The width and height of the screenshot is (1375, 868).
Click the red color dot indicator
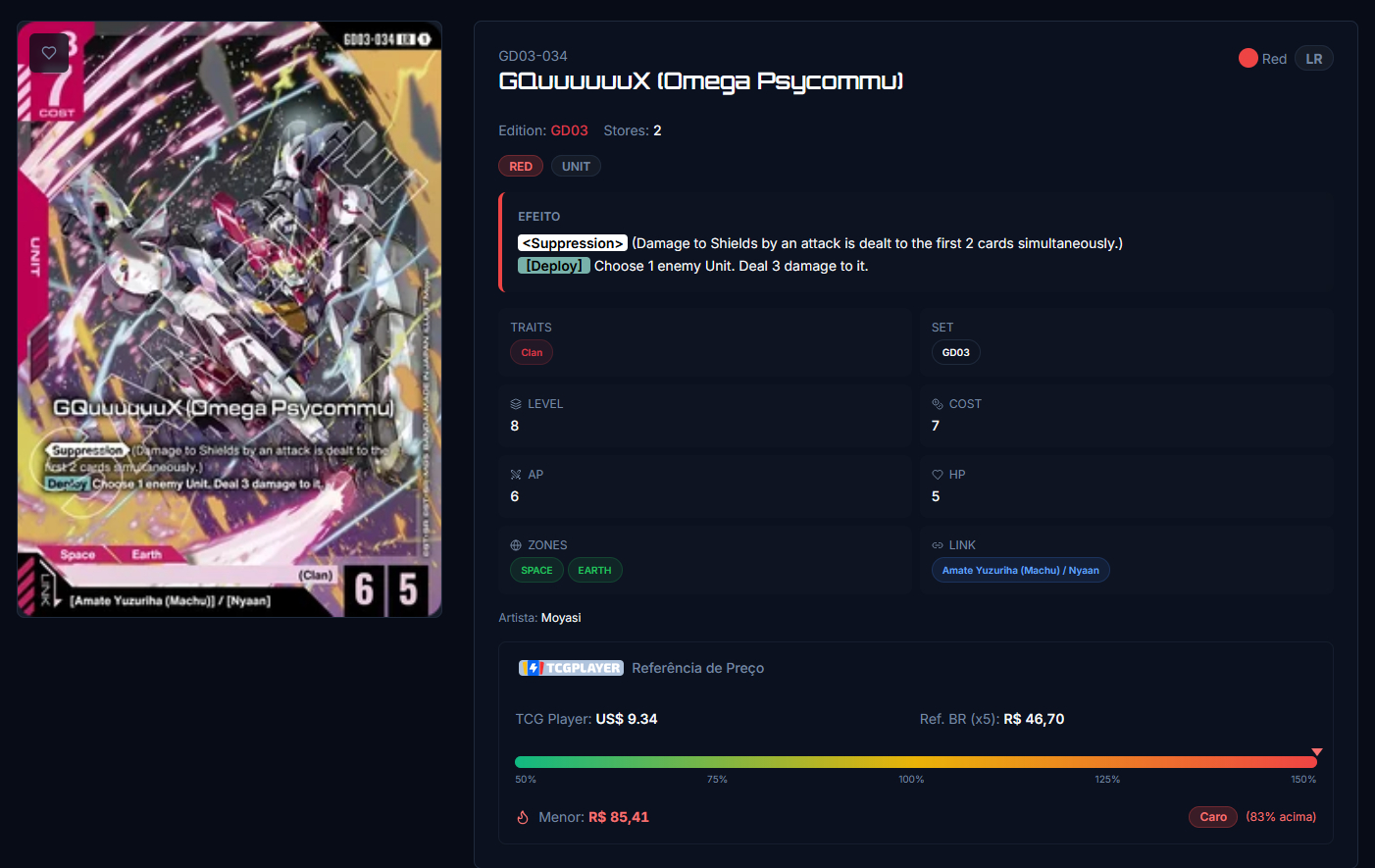pos(1248,58)
